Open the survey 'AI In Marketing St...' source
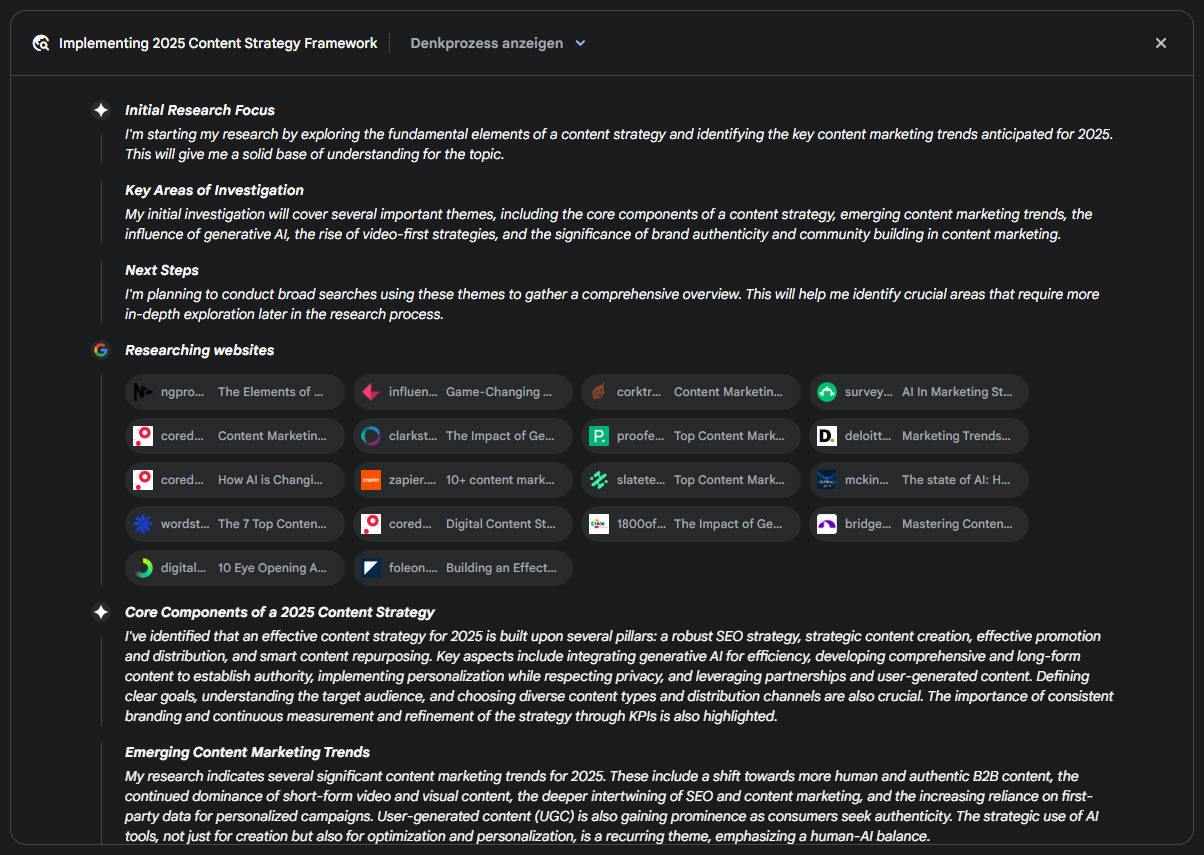The height and width of the screenshot is (855, 1204). point(918,392)
